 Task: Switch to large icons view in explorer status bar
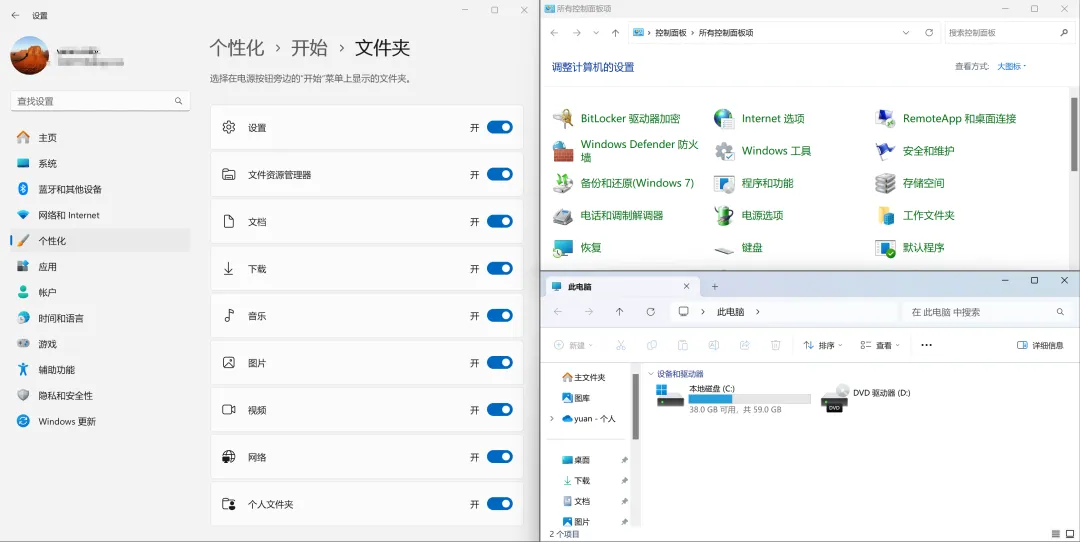[1070, 534]
